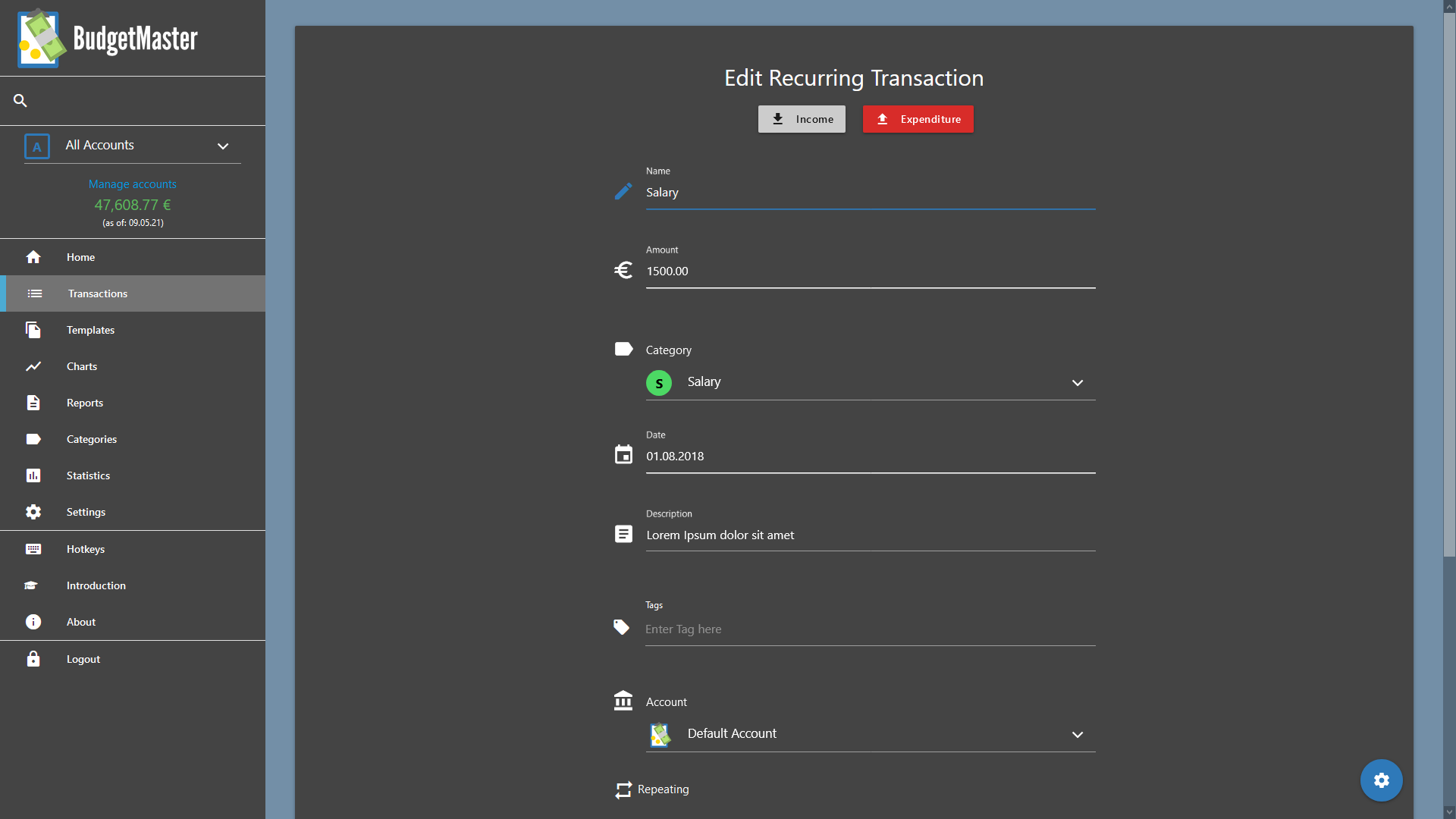Click the Categories label icon
Viewport: 1456px width, 819px height.
coord(33,439)
